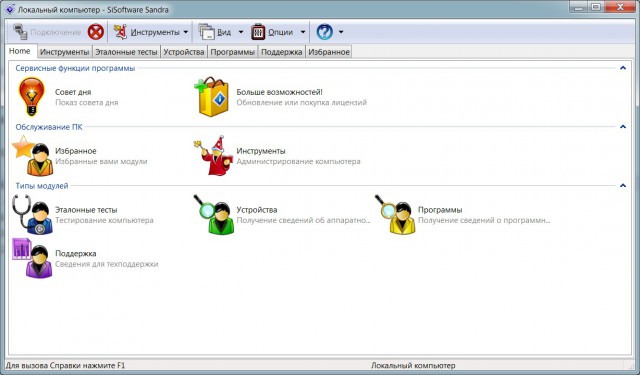Click the Совет дня title text
Viewport: 640px width, 375px height.
click(73, 92)
